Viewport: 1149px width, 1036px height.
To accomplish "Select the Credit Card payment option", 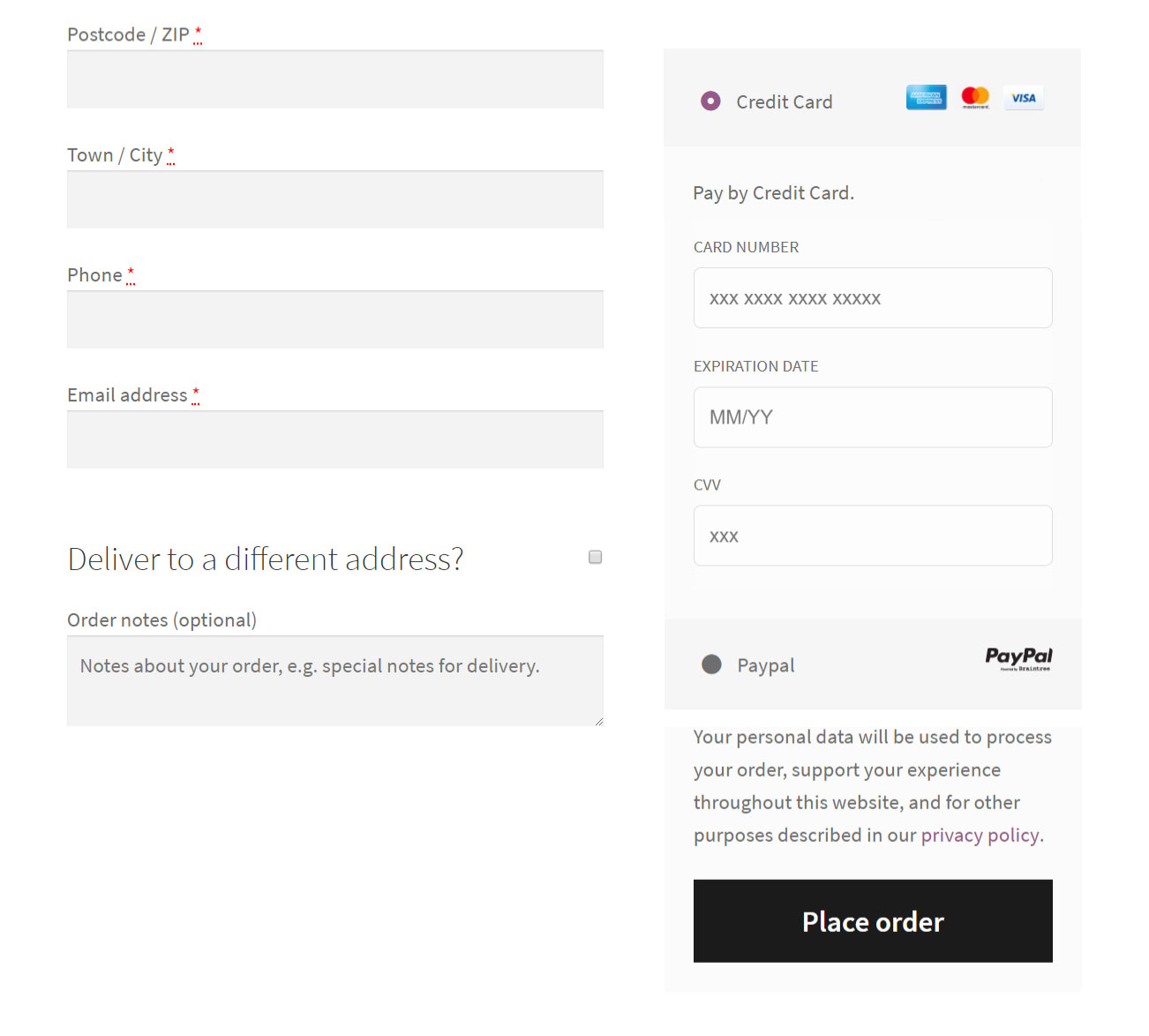I will [x=711, y=101].
